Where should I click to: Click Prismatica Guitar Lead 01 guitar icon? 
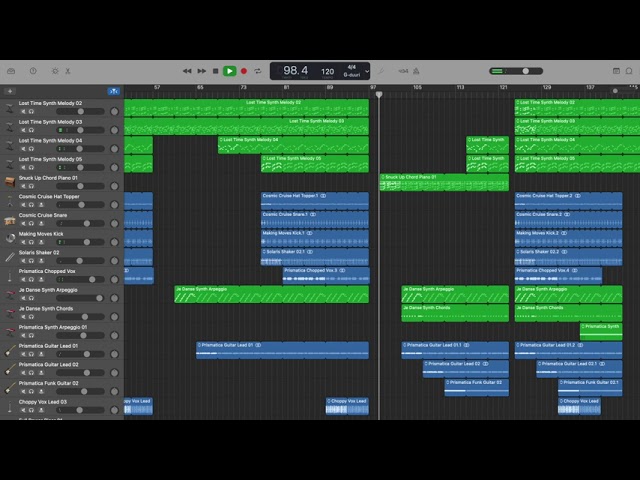coord(10,350)
